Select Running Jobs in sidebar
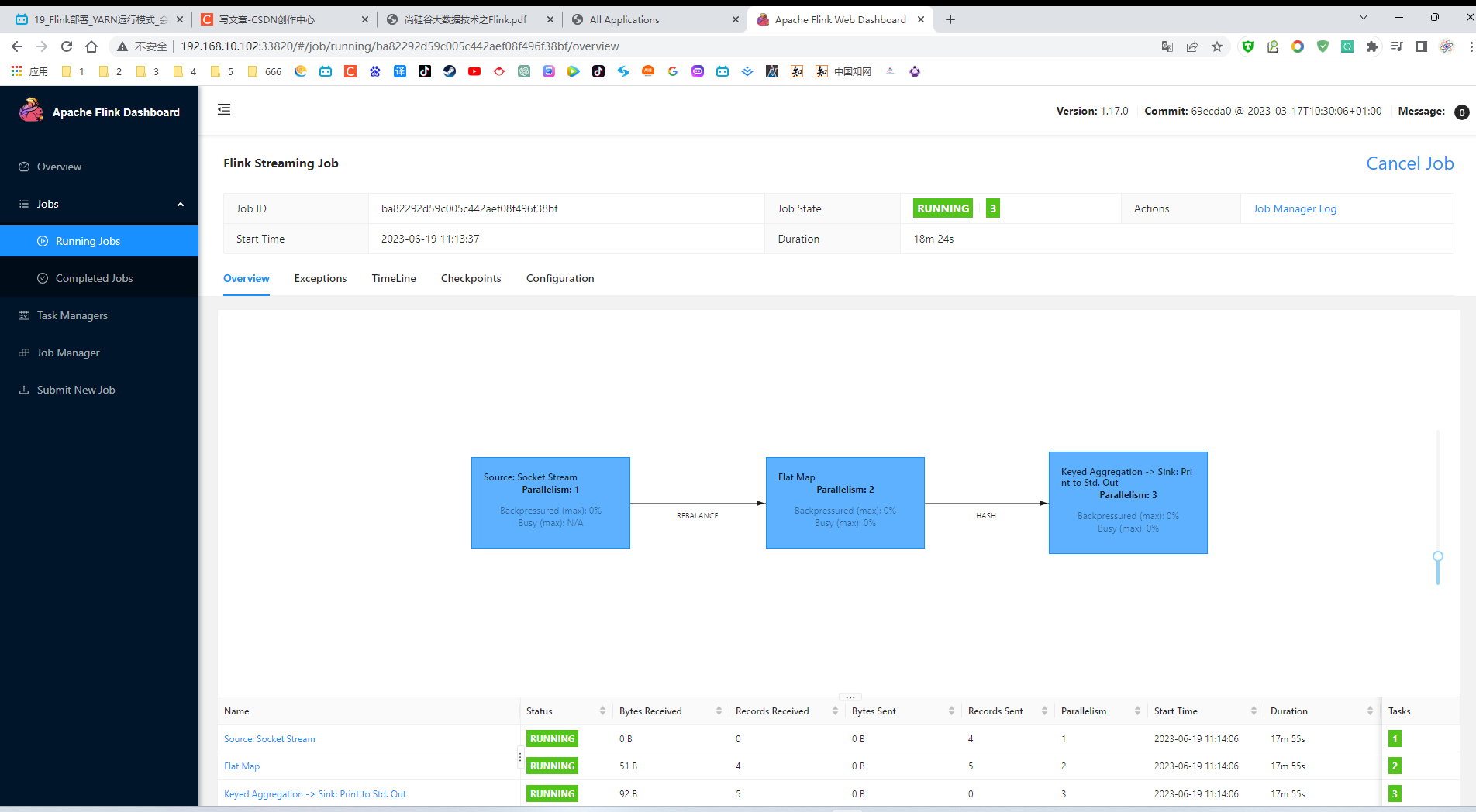Image resolution: width=1476 pixels, height=812 pixels. tap(99, 241)
